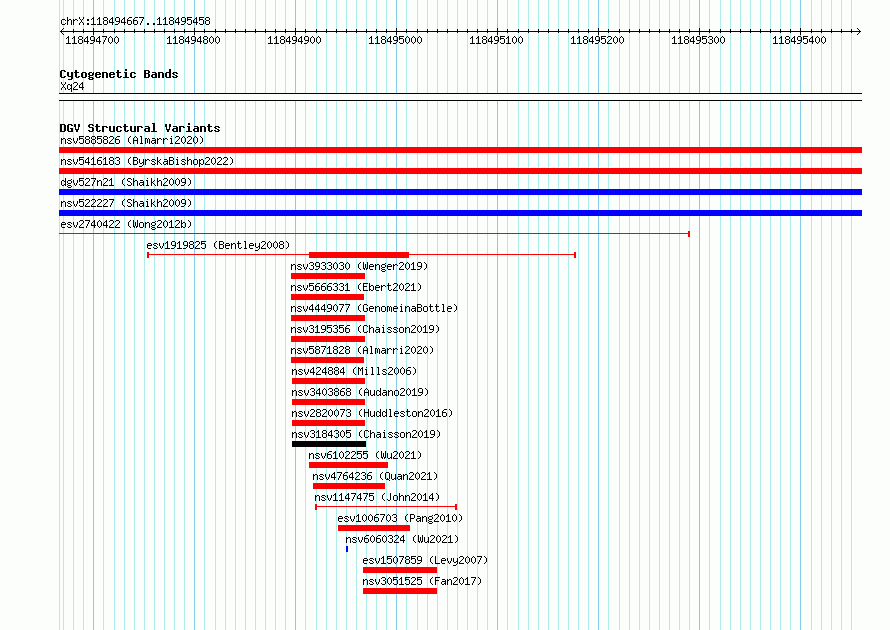
Task: Open nsv5666331 (Ebert2021) label
Action: tap(356, 287)
